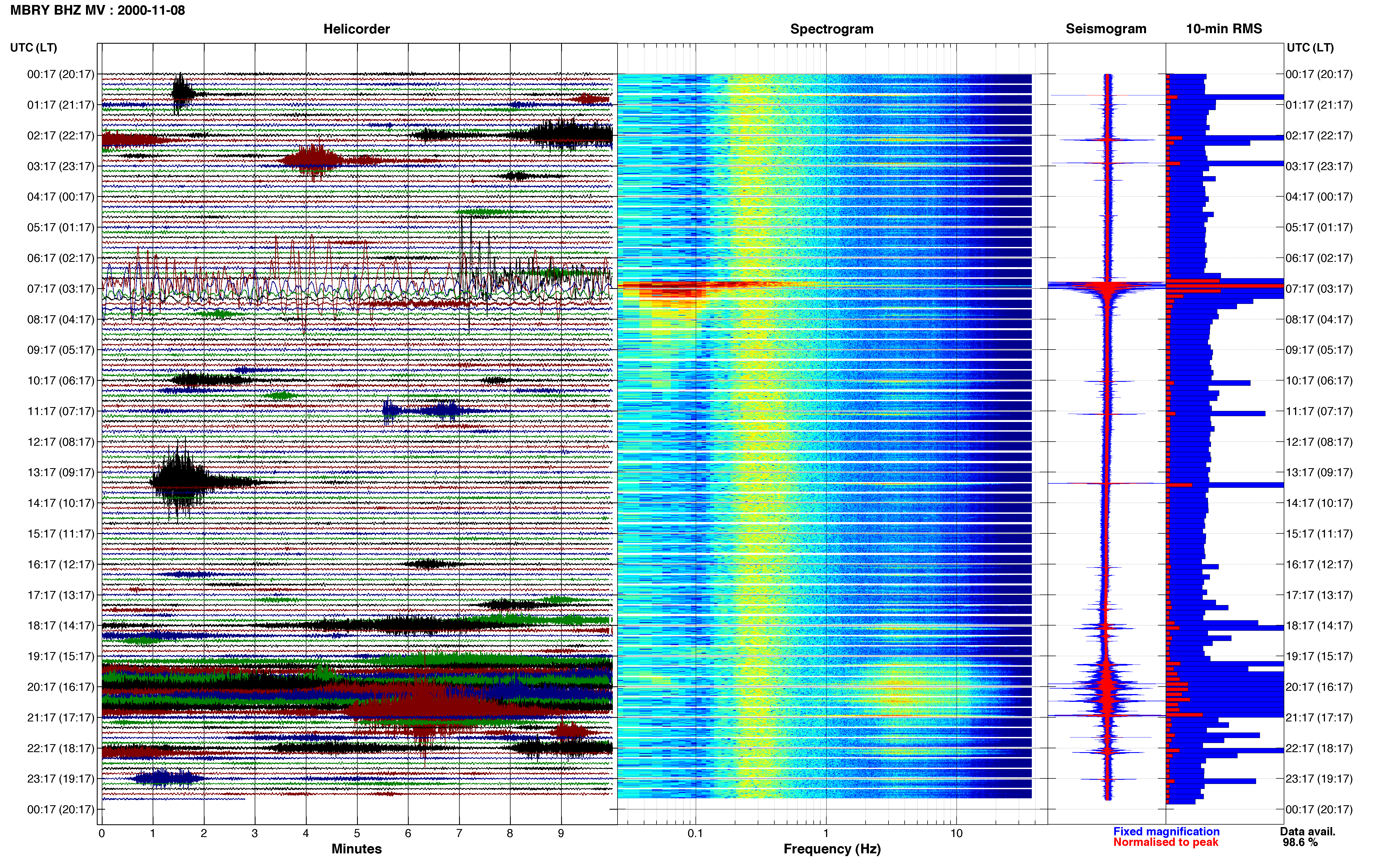Click left time label '17:17 (13:17)'
Image resolution: width=1388 pixels, height=868 pixels.
[x=61, y=595]
